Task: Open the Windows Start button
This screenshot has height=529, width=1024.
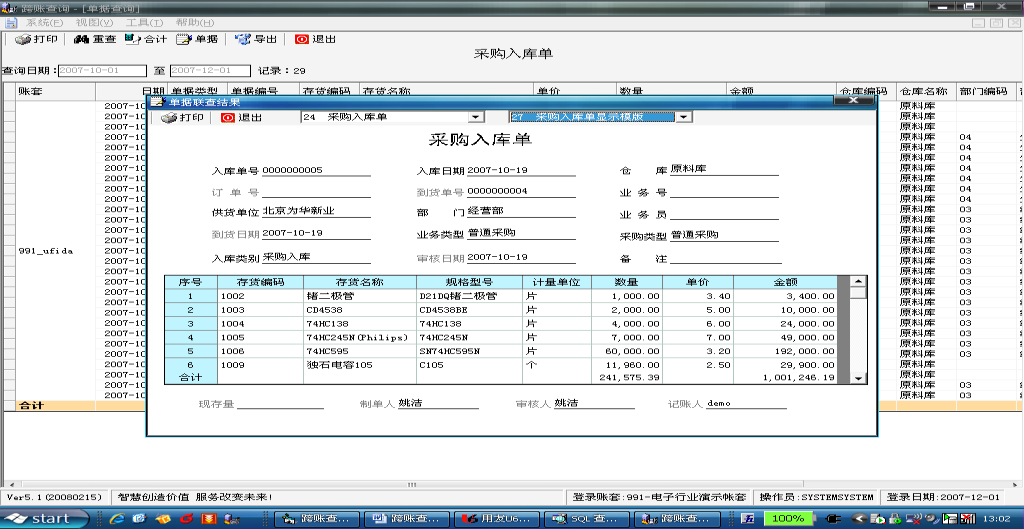Action: pyautogui.click(x=38, y=518)
